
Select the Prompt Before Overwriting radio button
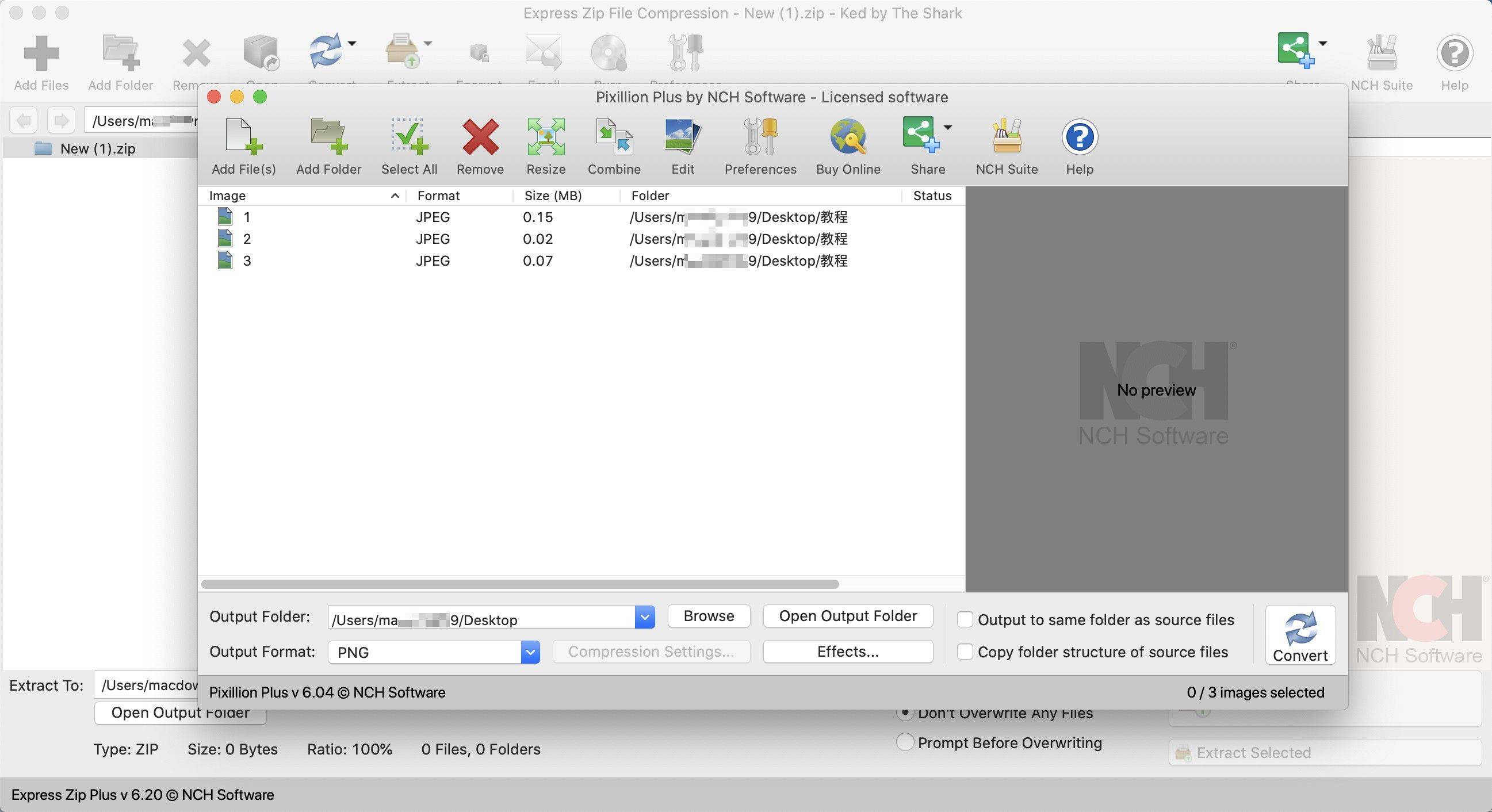tap(905, 742)
